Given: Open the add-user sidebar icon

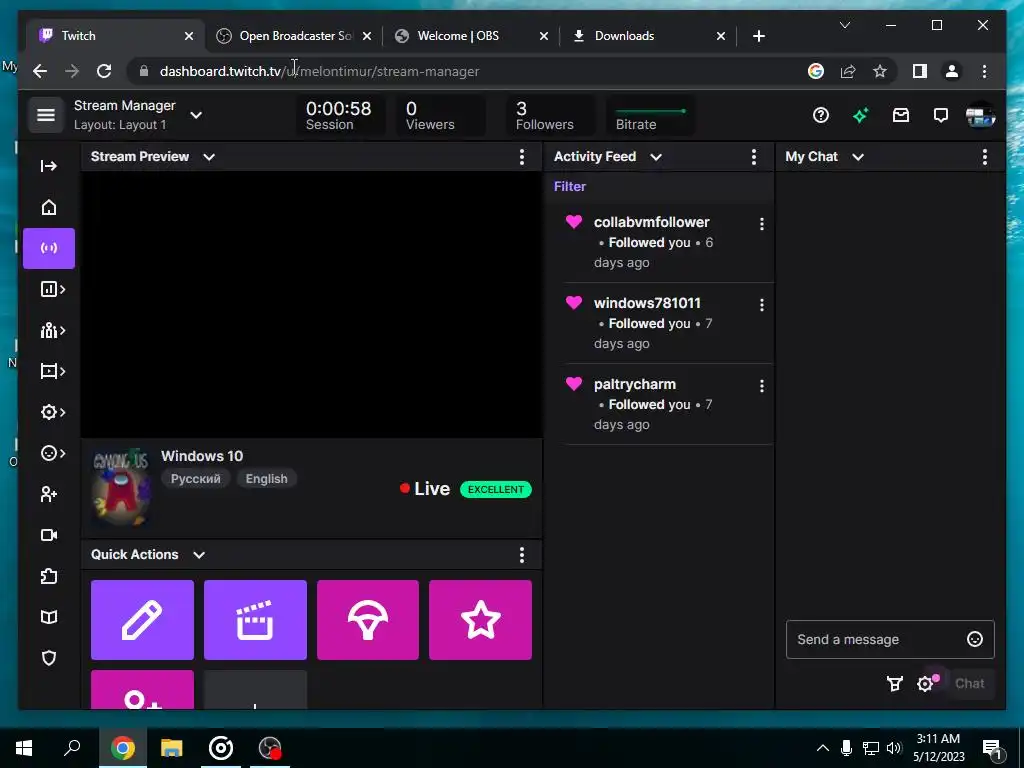Looking at the screenshot, I should (x=49, y=494).
